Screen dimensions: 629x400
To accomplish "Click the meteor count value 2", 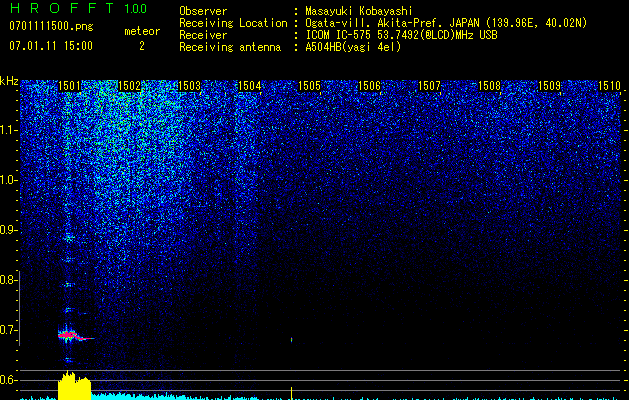I will coord(142,46).
